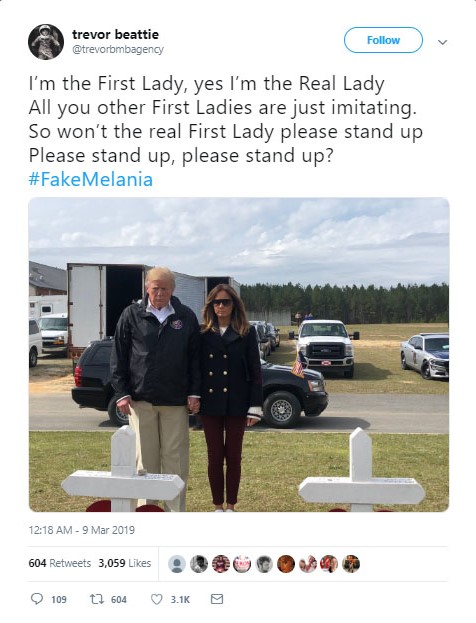Click the retweet arrows icon
Image resolution: width=476 pixels, height=623 pixels.
coord(96,599)
